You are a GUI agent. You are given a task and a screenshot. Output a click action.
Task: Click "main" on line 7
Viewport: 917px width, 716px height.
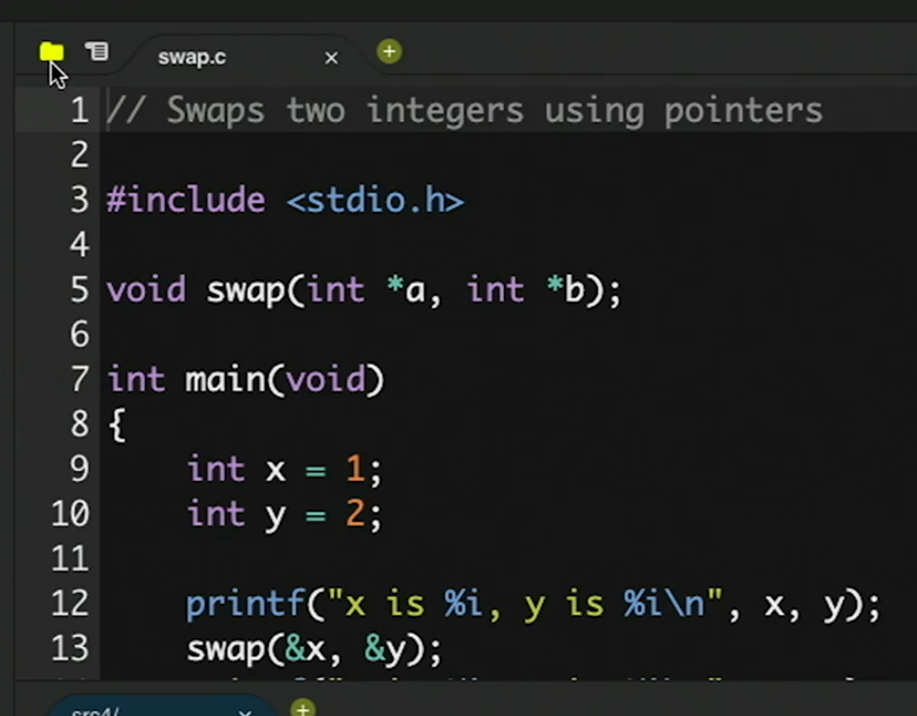click(x=225, y=380)
